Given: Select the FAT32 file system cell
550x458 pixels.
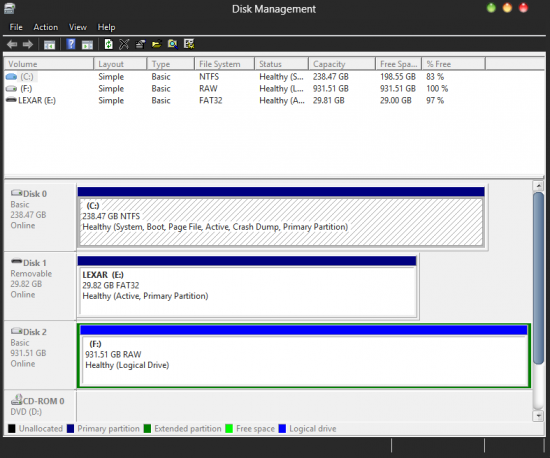Looking at the screenshot, I should (210, 100).
